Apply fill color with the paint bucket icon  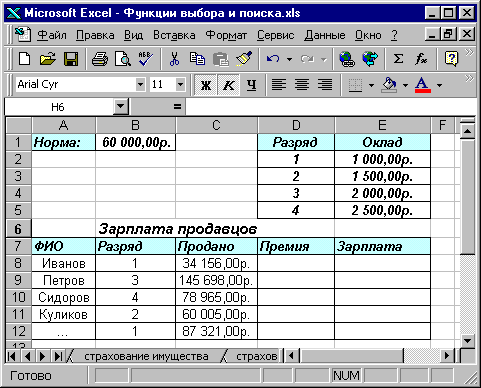(x=389, y=85)
